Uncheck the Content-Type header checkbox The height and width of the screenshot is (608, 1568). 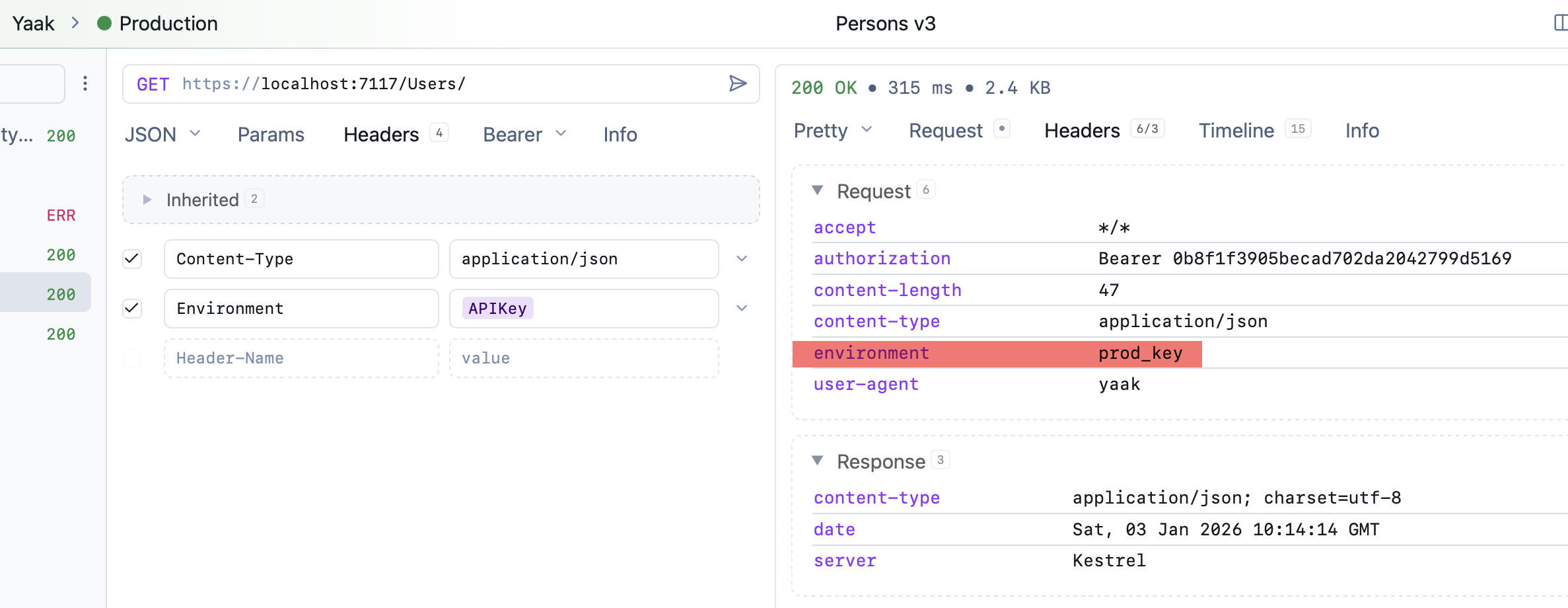point(133,259)
